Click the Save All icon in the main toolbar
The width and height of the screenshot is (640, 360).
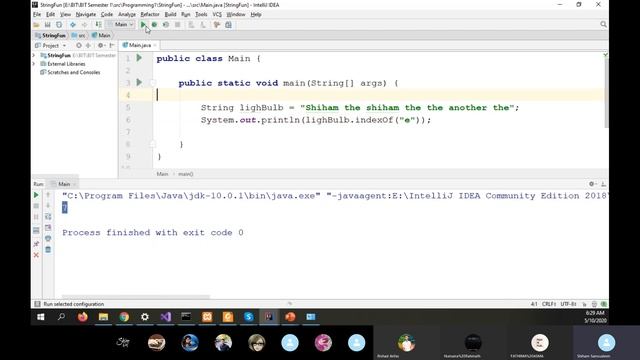coord(48,24)
